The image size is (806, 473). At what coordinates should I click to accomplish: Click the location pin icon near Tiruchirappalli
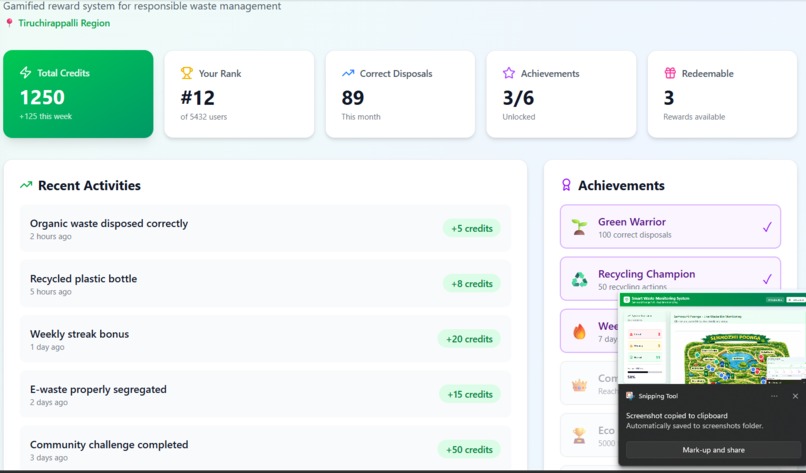(x=9, y=23)
